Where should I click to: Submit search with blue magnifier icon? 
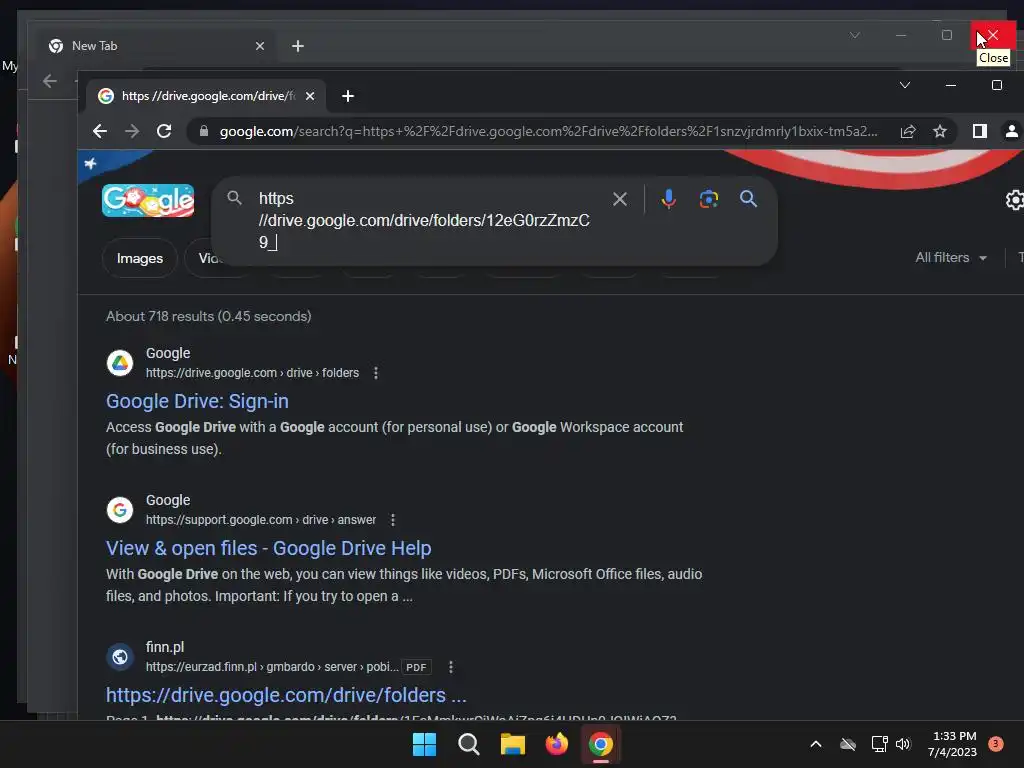[748, 199]
